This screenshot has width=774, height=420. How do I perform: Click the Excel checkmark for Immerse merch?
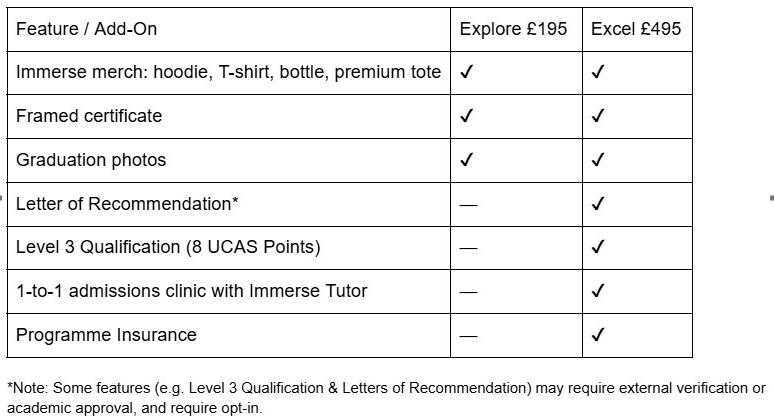pos(598,73)
